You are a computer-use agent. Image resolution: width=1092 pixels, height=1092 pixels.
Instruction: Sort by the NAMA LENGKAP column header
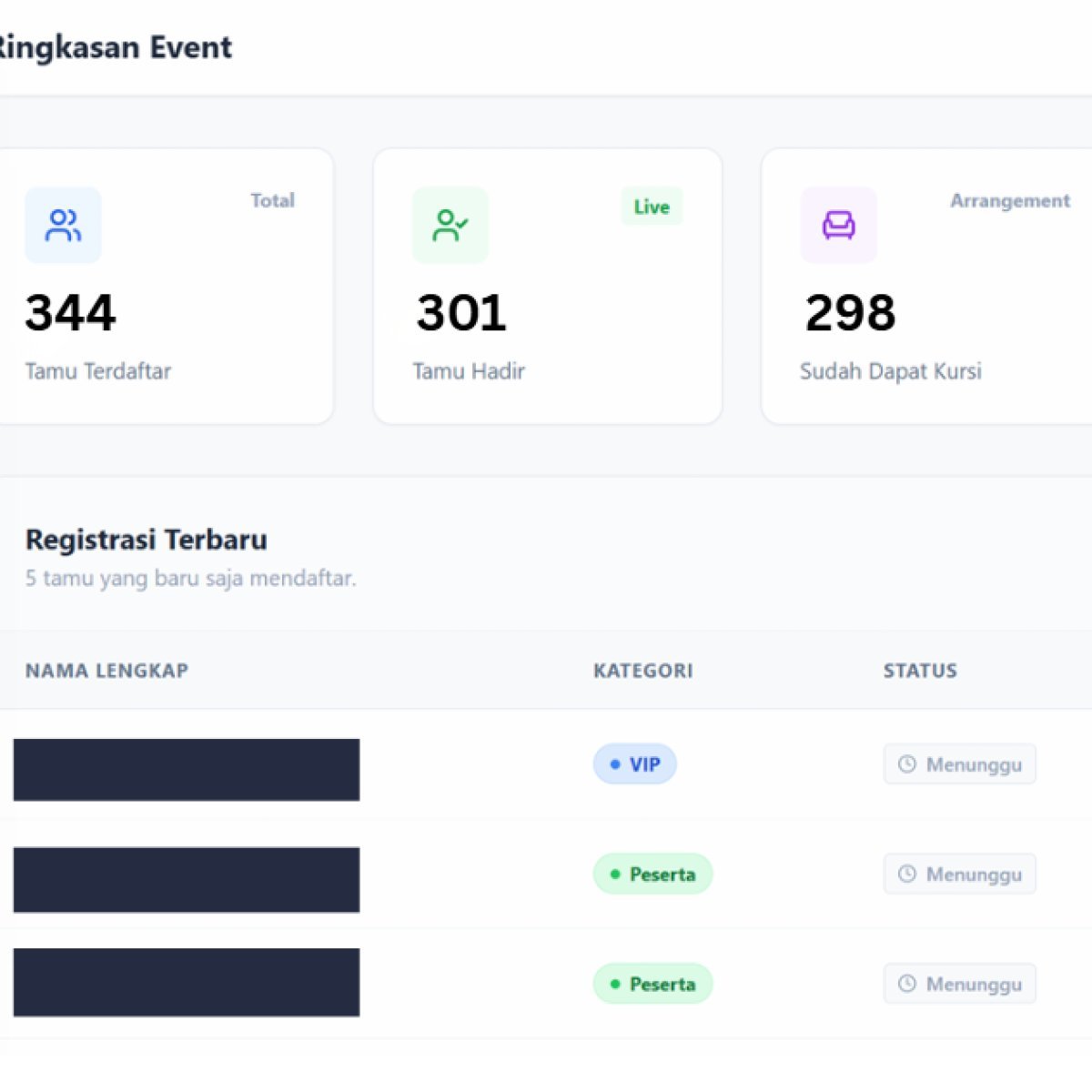(x=106, y=671)
